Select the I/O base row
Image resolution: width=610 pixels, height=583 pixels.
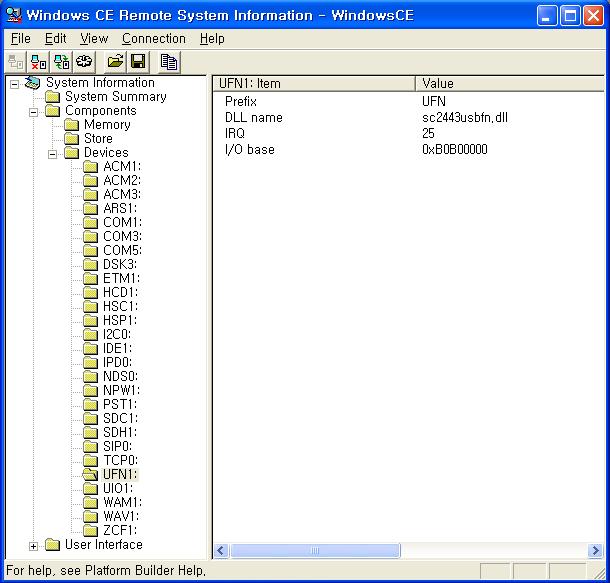(408, 149)
